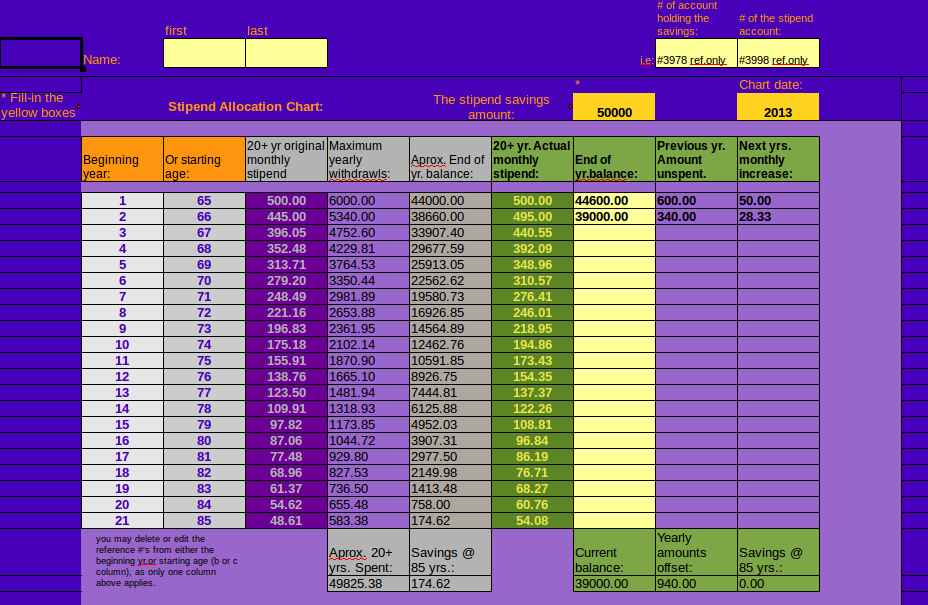Click end of year balance cell 39000.00 in the year 2 row
This screenshot has height=605, width=928.
pos(614,217)
